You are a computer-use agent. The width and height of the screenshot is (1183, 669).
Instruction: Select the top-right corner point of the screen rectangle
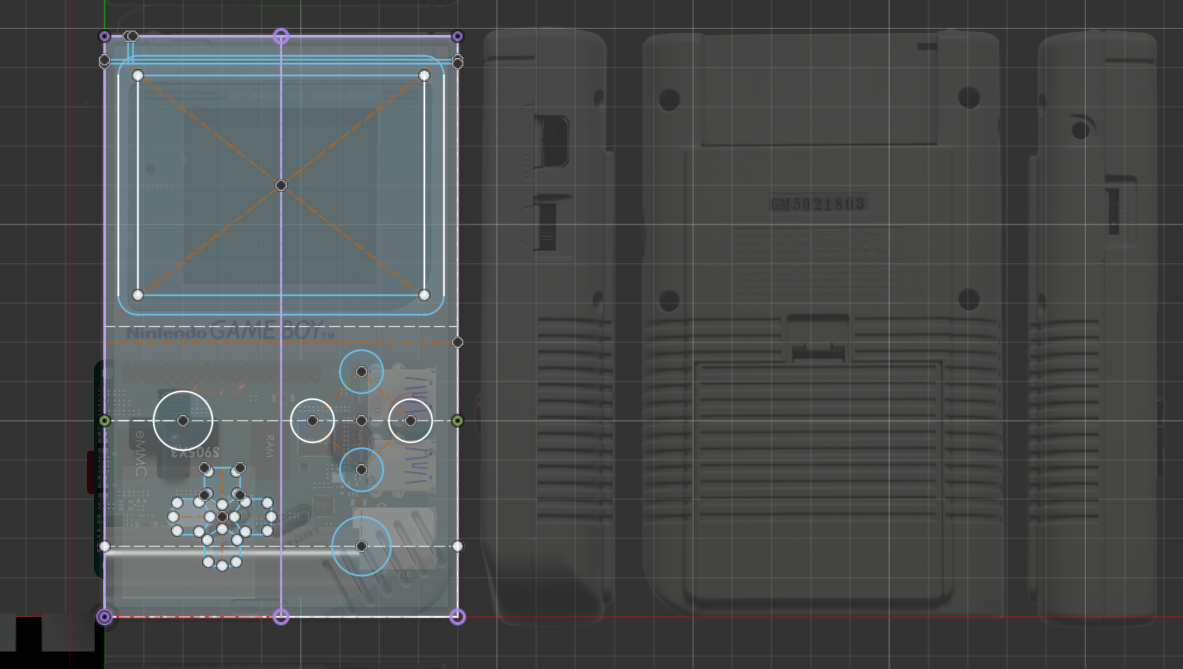[x=424, y=75]
